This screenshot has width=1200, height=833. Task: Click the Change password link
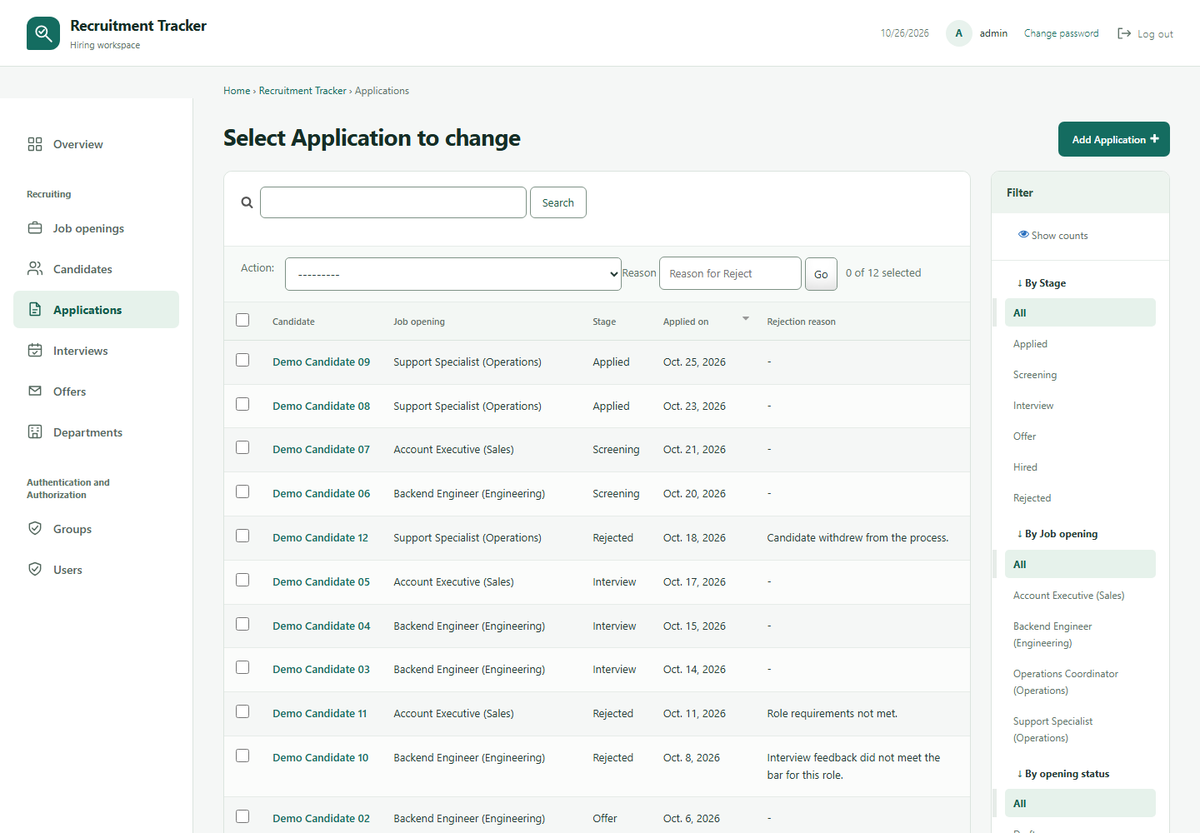pos(1061,33)
